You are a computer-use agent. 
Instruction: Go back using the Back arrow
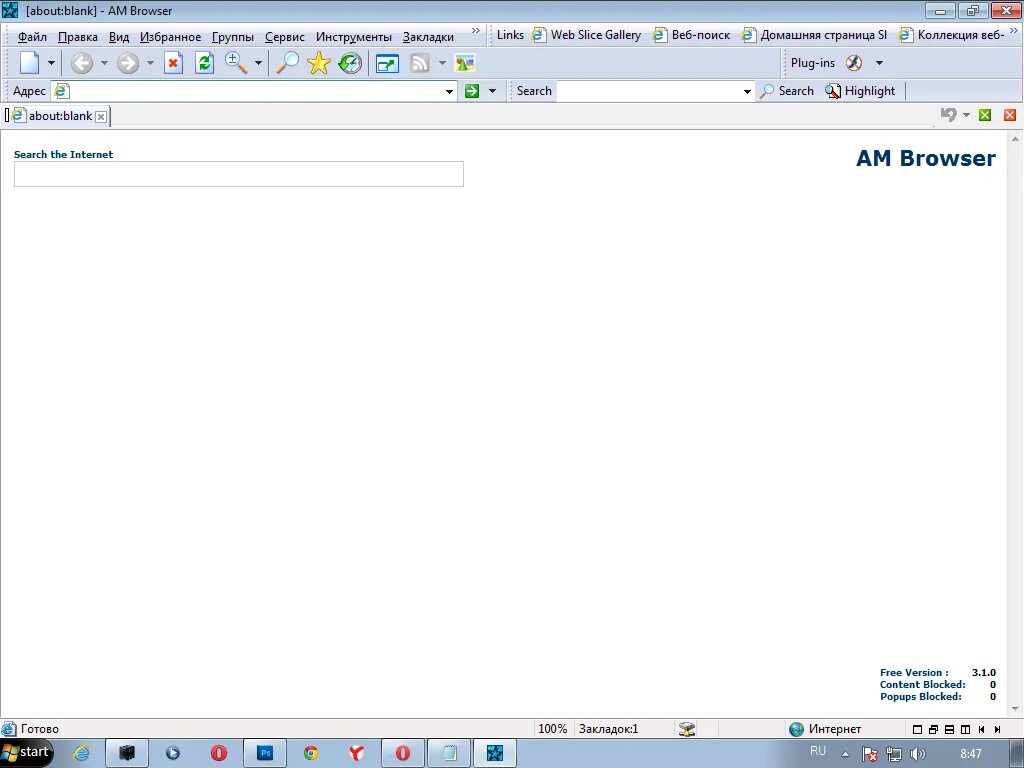click(82, 63)
